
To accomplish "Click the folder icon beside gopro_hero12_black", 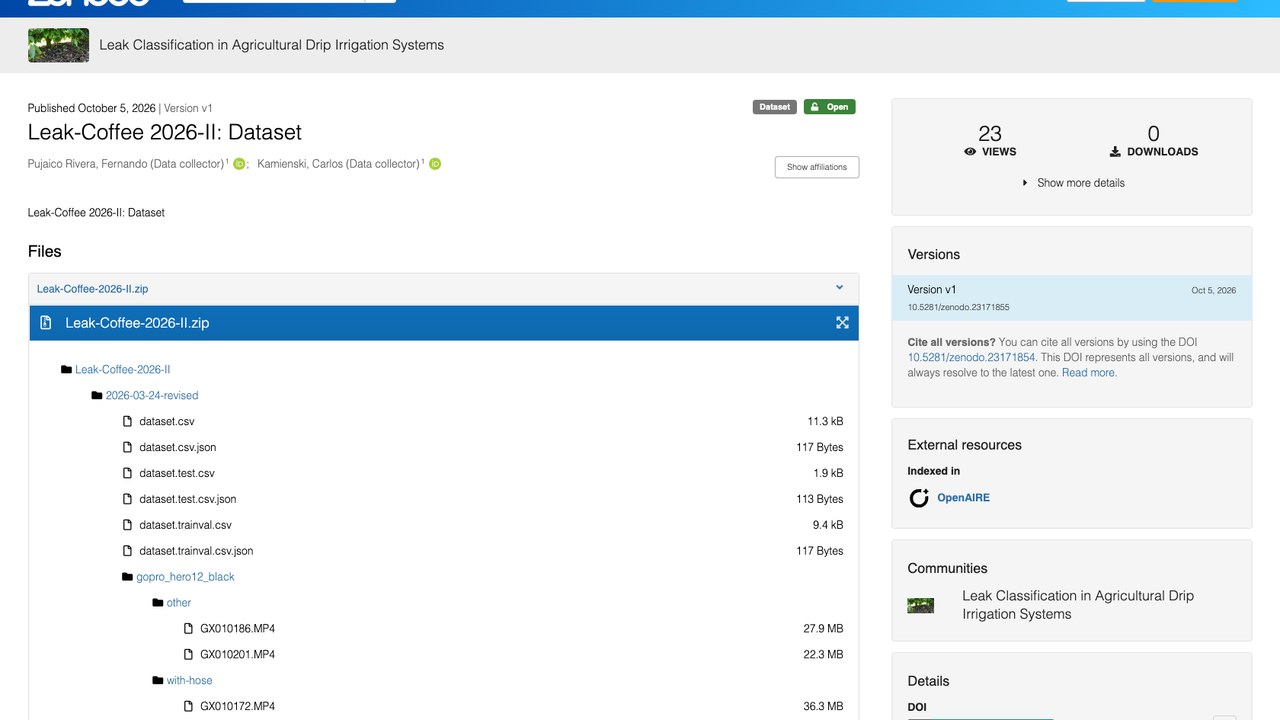I will pyautogui.click(x=127, y=577).
